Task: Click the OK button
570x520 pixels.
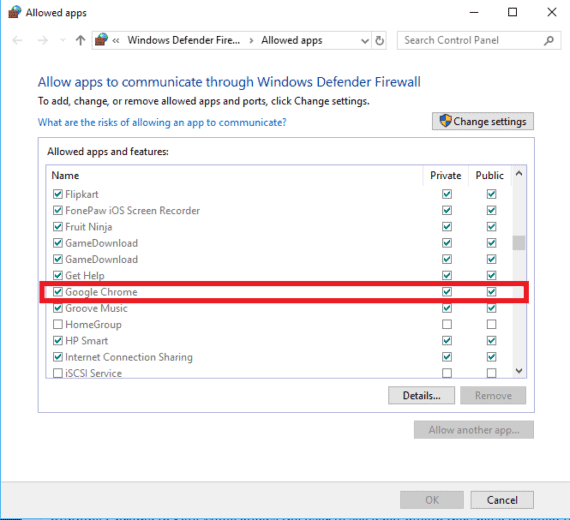Action: click(x=432, y=500)
